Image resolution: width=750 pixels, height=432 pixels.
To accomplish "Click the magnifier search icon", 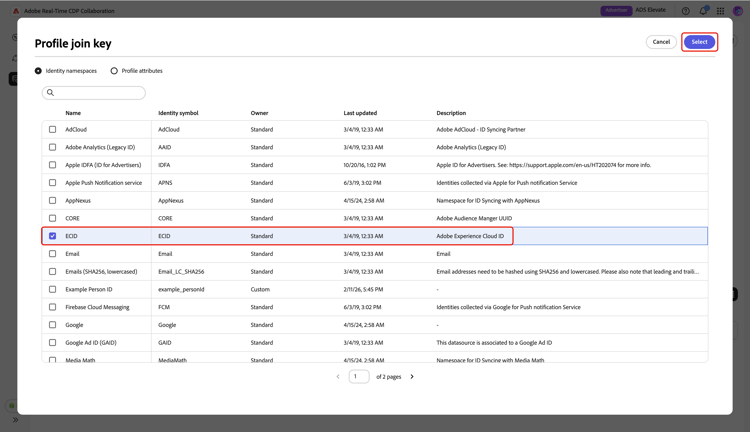I will pos(50,93).
